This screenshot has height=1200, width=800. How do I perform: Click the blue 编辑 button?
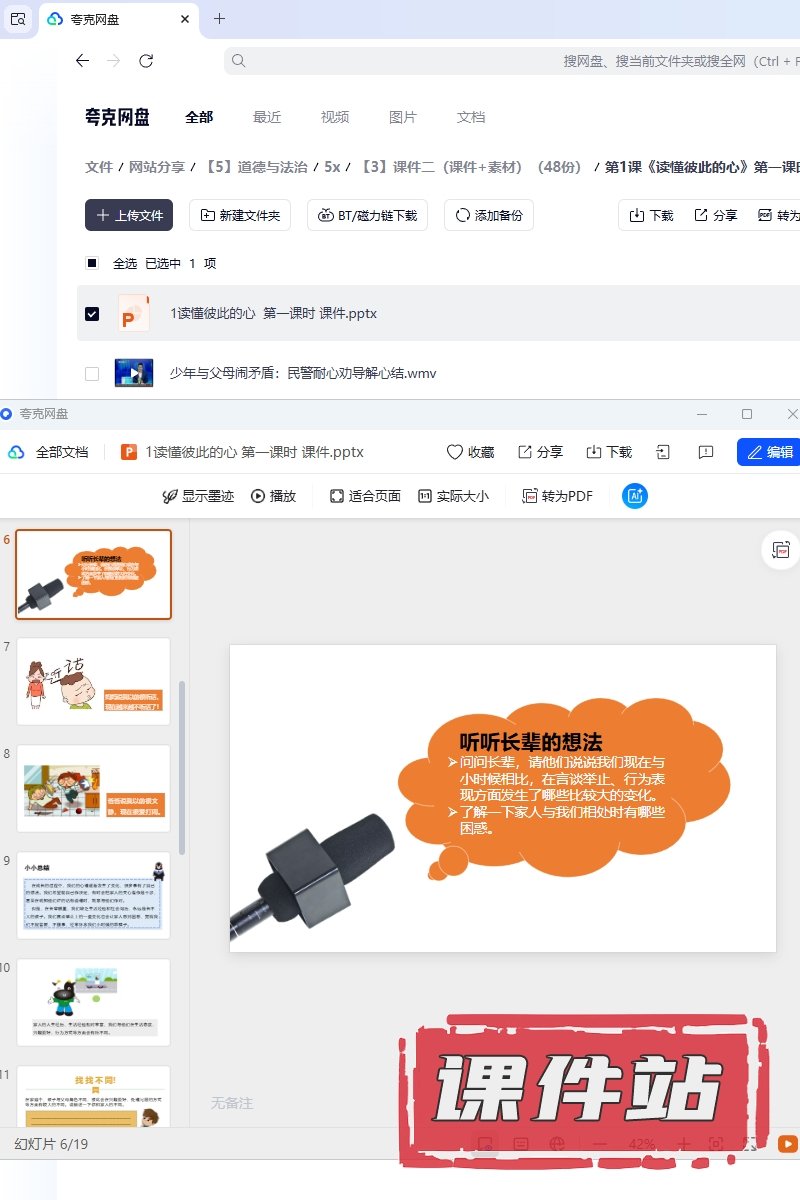[768, 452]
